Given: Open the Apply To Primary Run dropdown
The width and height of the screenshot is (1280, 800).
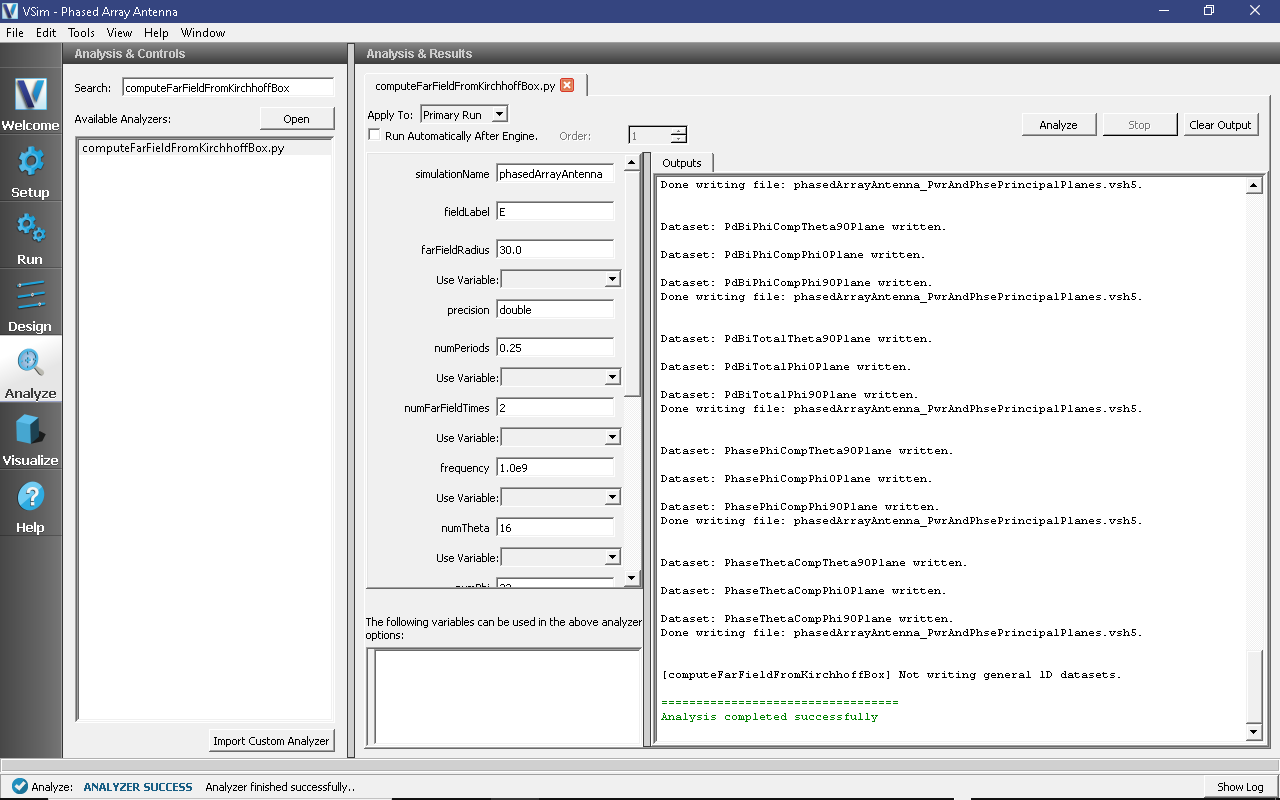Looking at the screenshot, I should 464,115.
